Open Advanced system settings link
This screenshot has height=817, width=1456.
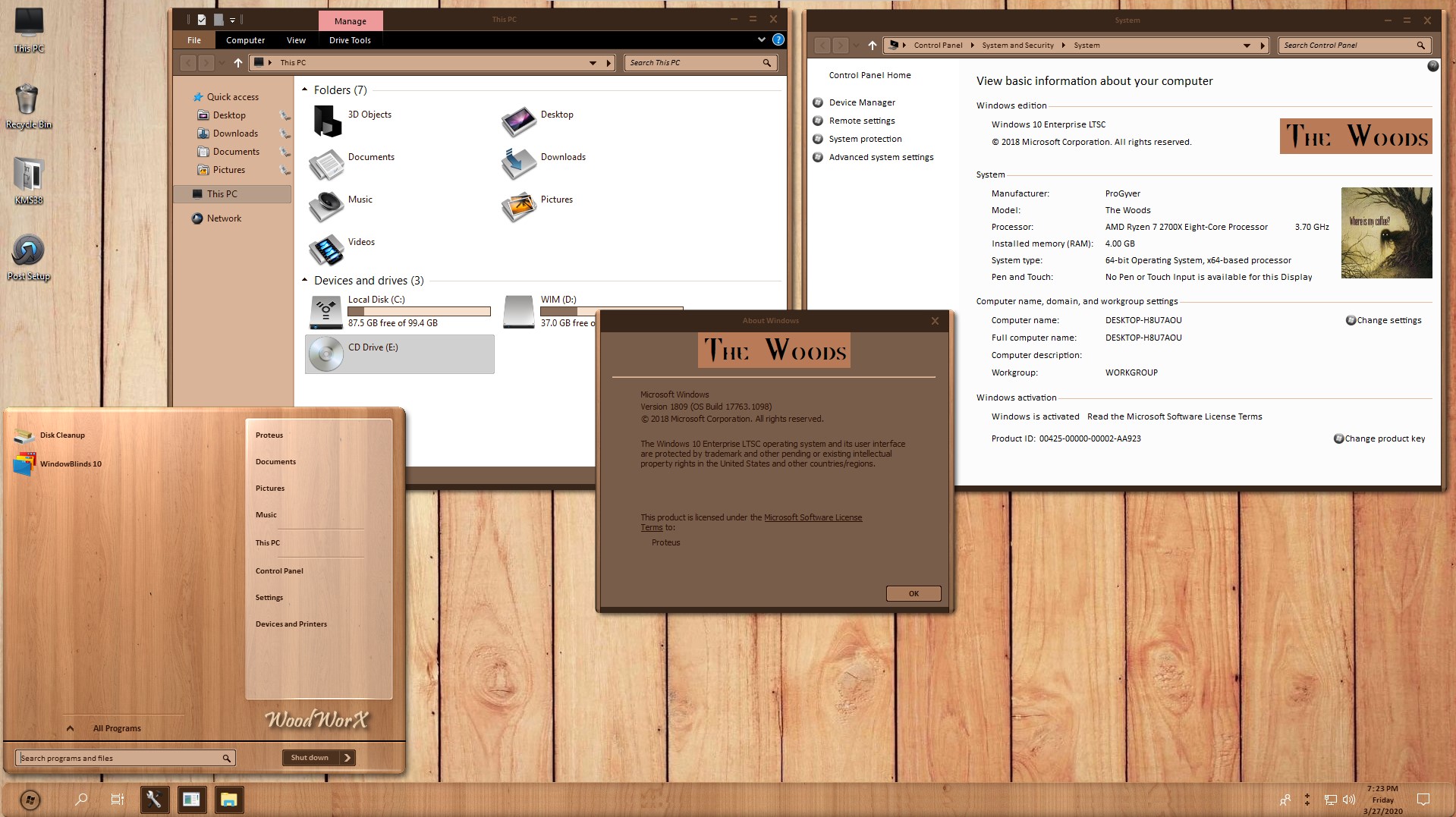pos(881,157)
